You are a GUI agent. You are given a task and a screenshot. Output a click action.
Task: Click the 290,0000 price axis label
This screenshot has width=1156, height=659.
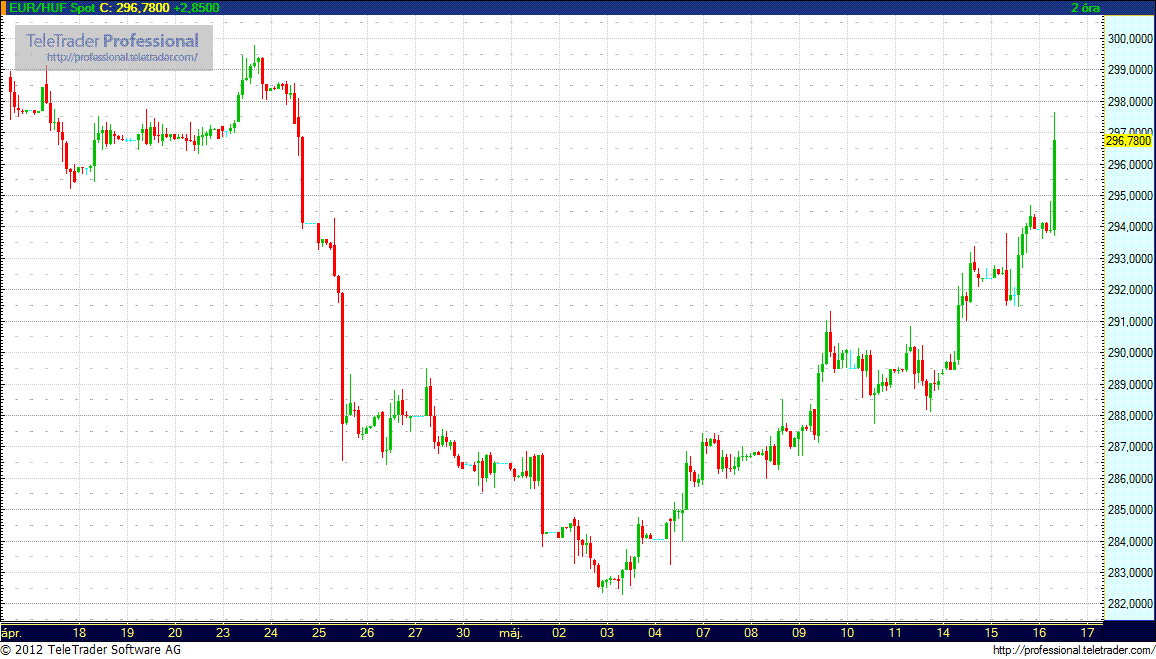(x=1129, y=353)
